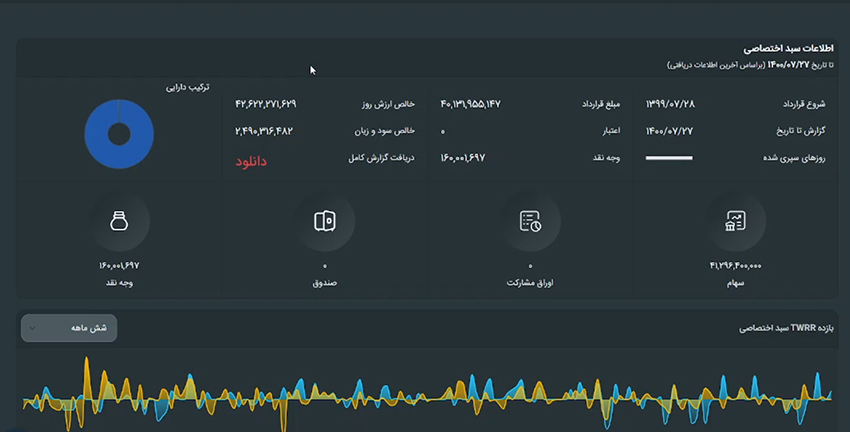This screenshot has width=850, height=432.
Task: Click the cash amount under the jar icon
Action: [x=118, y=266]
